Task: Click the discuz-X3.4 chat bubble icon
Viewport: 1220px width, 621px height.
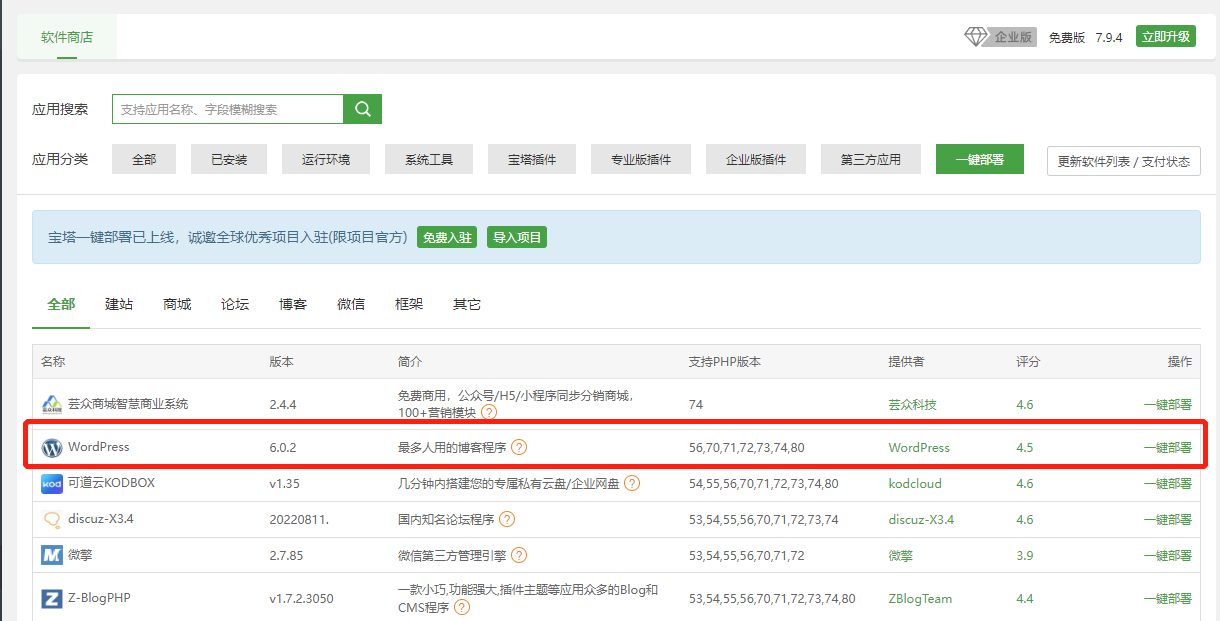Action: (52, 520)
